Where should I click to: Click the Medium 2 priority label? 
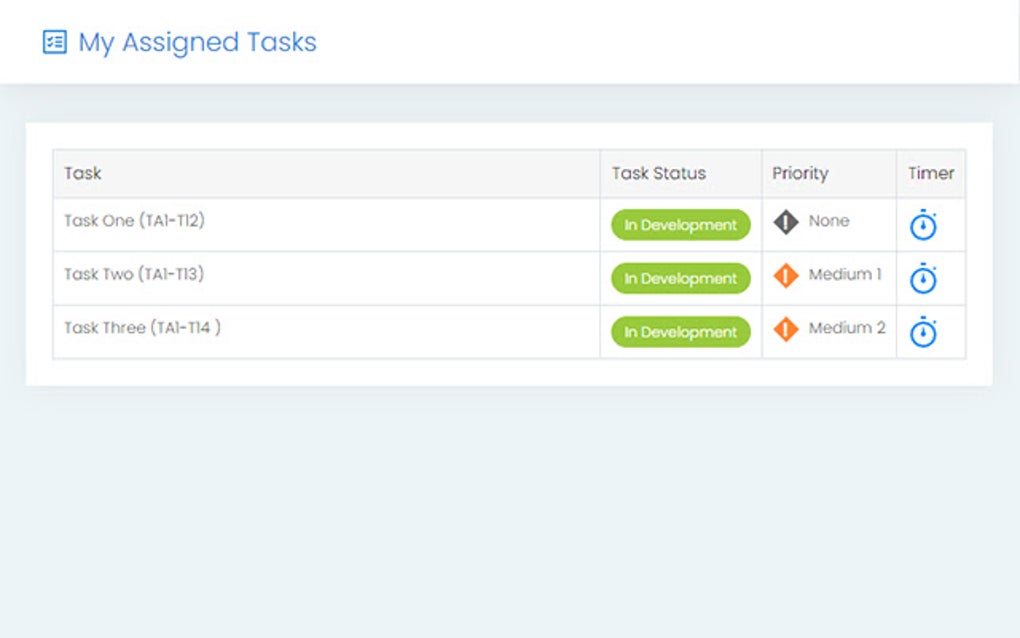tap(847, 327)
